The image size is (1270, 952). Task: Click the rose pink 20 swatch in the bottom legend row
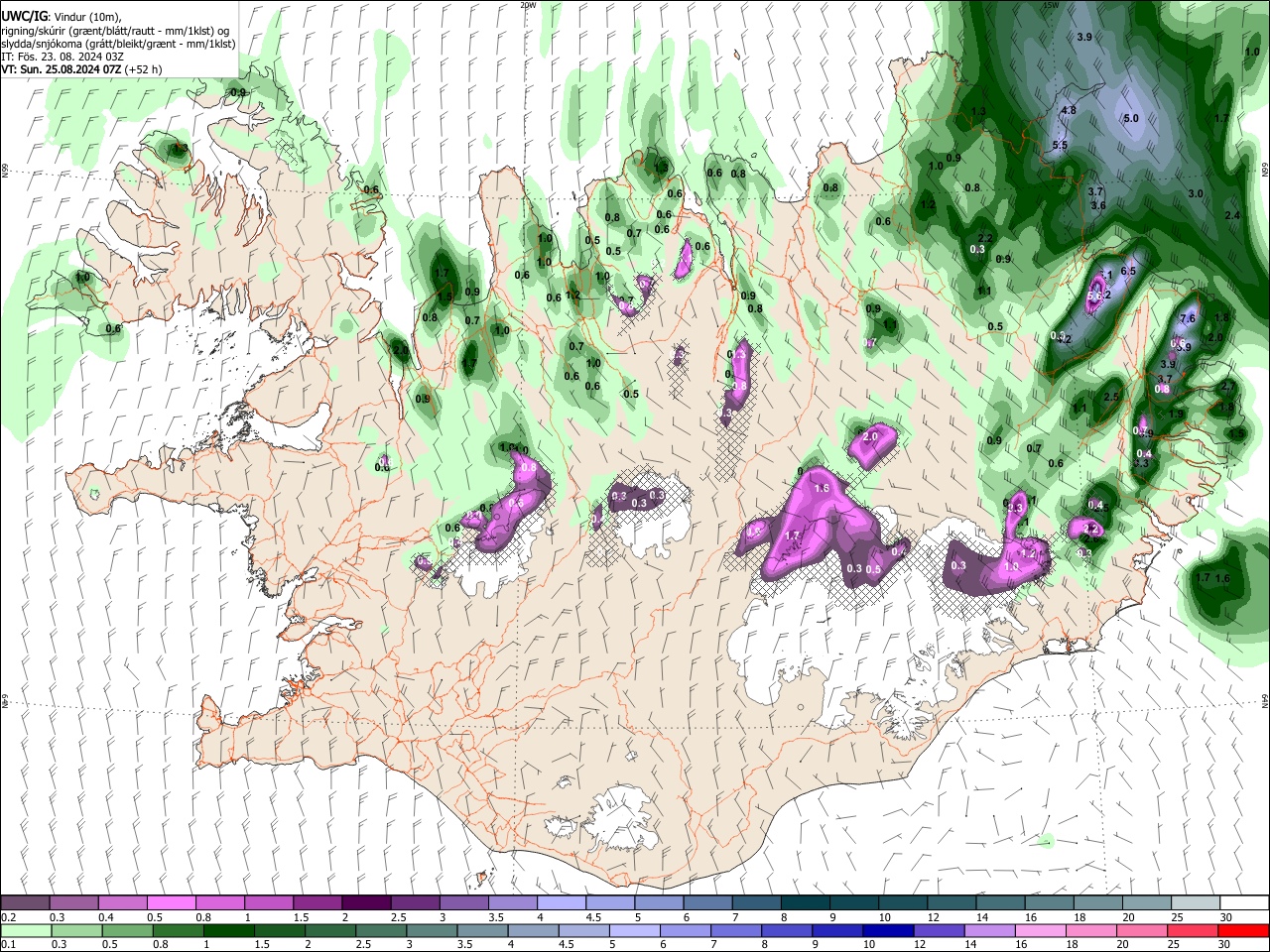(1142, 930)
